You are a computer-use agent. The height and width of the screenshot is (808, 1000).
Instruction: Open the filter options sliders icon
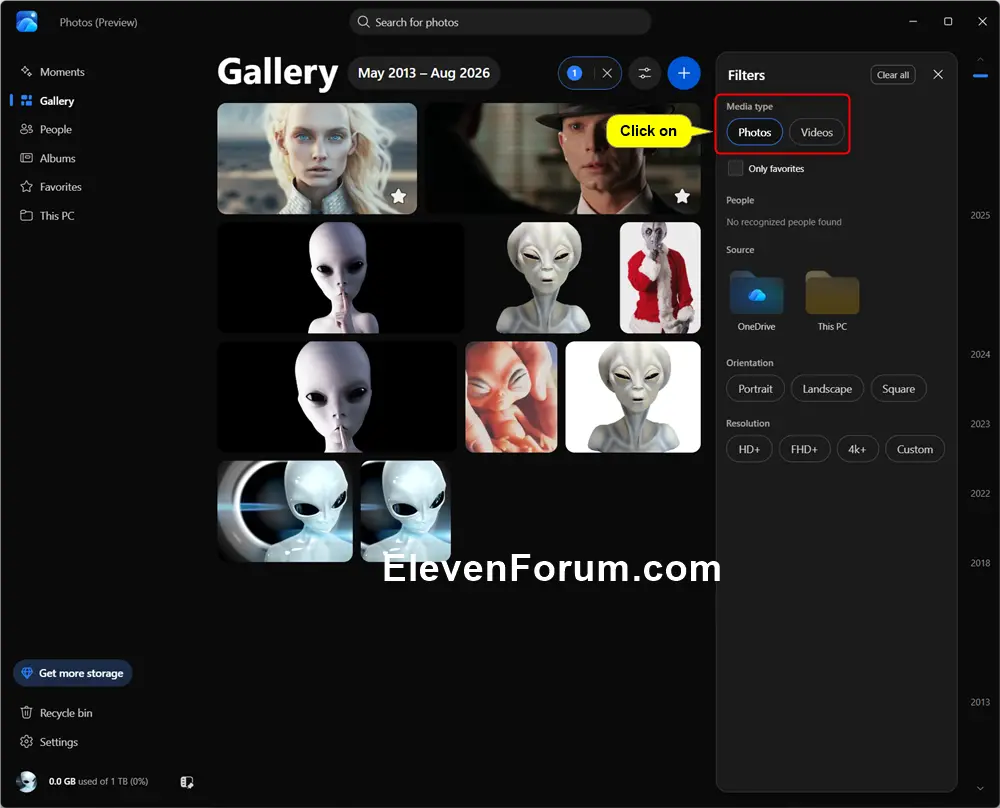[645, 73]
